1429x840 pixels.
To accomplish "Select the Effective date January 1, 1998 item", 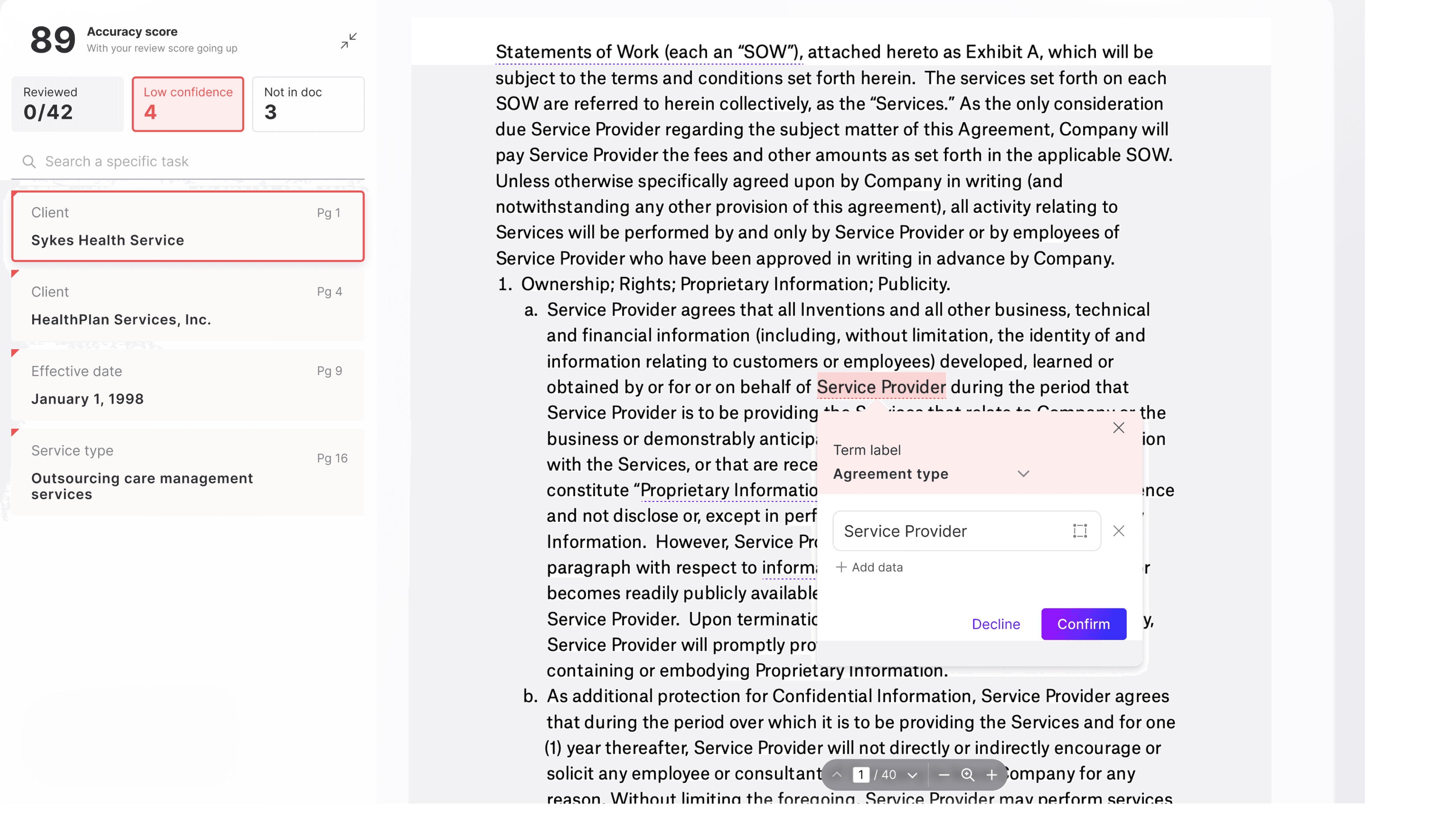I will pos(188,385).
